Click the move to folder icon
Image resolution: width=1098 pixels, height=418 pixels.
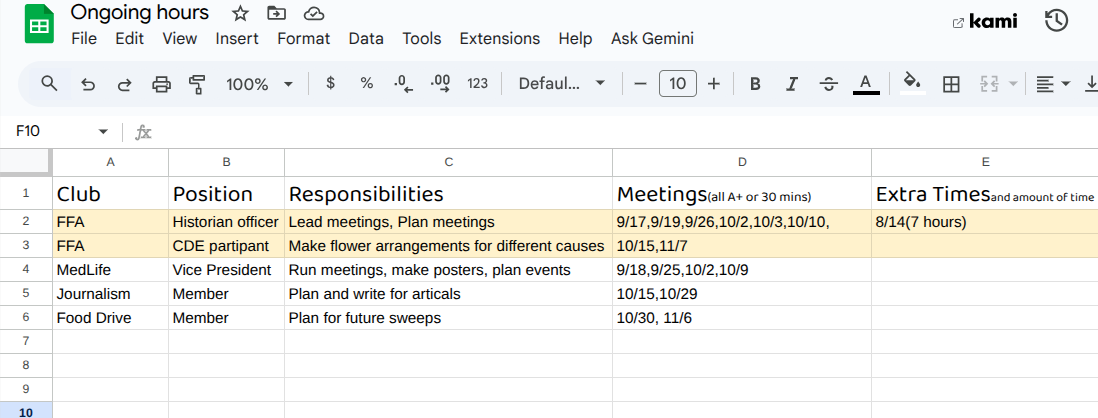coord(277,13)
